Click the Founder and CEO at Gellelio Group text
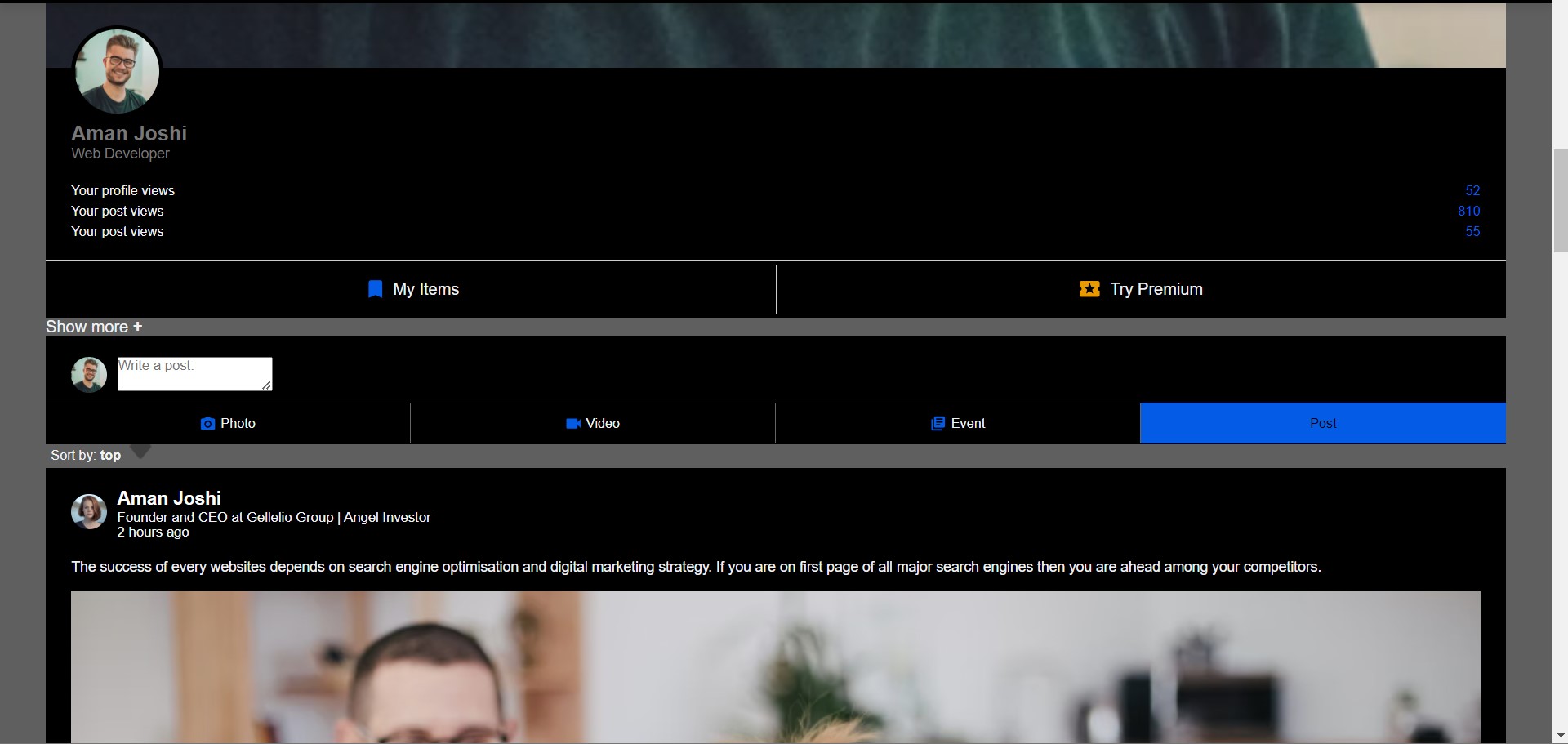 [274, 517]
